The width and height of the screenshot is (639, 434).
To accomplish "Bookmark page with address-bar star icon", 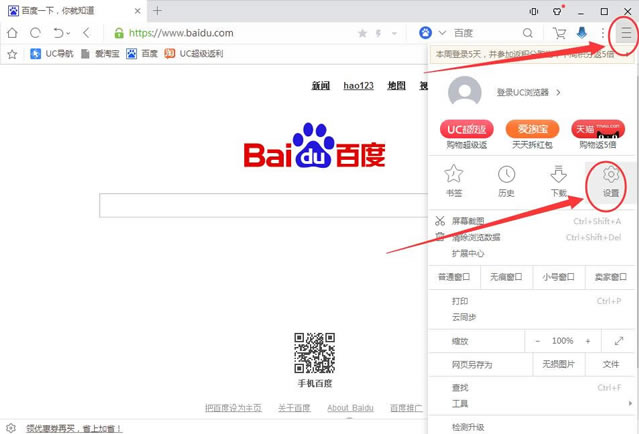I will [362, 33].
